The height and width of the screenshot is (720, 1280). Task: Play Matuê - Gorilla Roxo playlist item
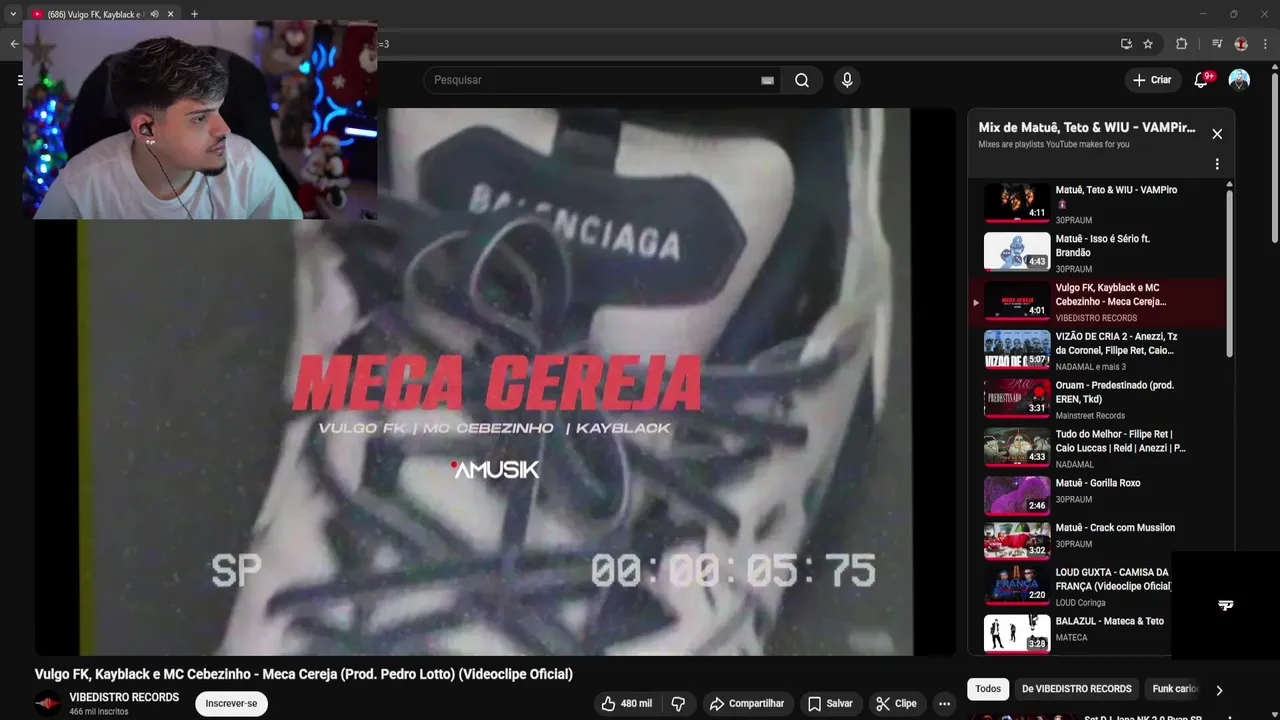point(1098,494)
